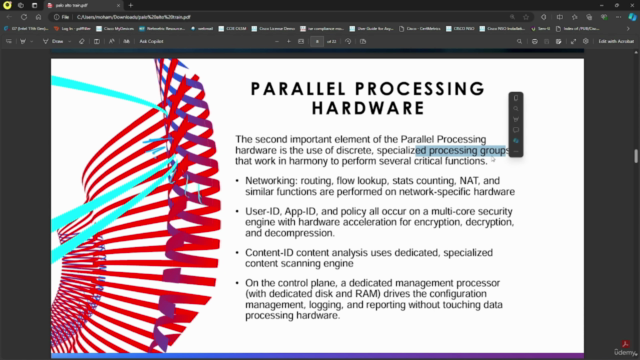
Task: Select the Erase tool
Action: pyautogui.click(x=82, y=41)
